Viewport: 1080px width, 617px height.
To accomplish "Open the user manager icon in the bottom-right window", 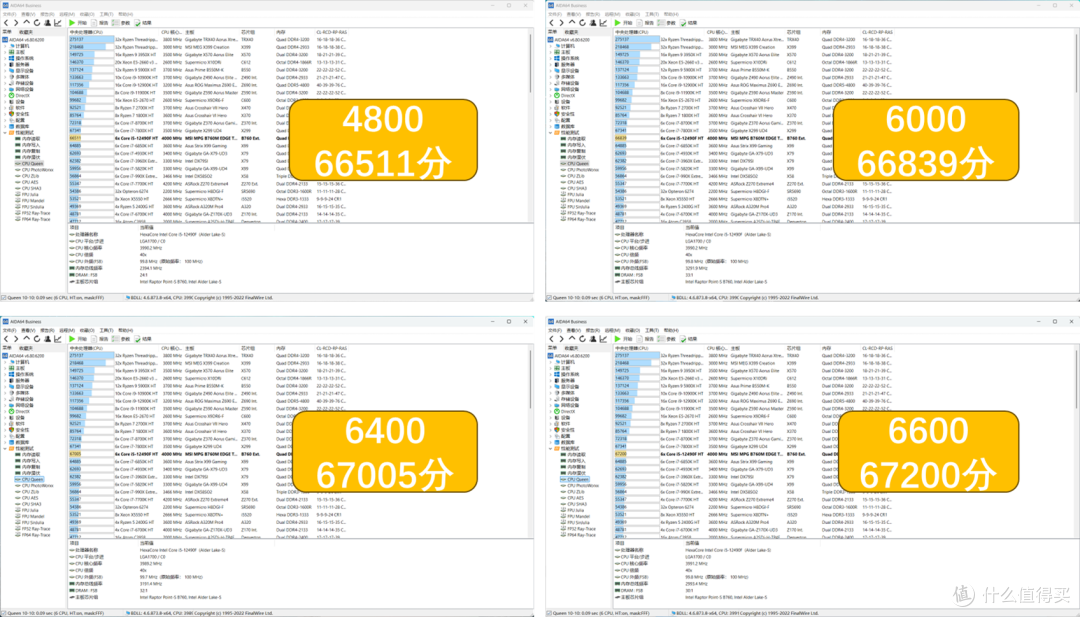I will (x=593, y=339).
